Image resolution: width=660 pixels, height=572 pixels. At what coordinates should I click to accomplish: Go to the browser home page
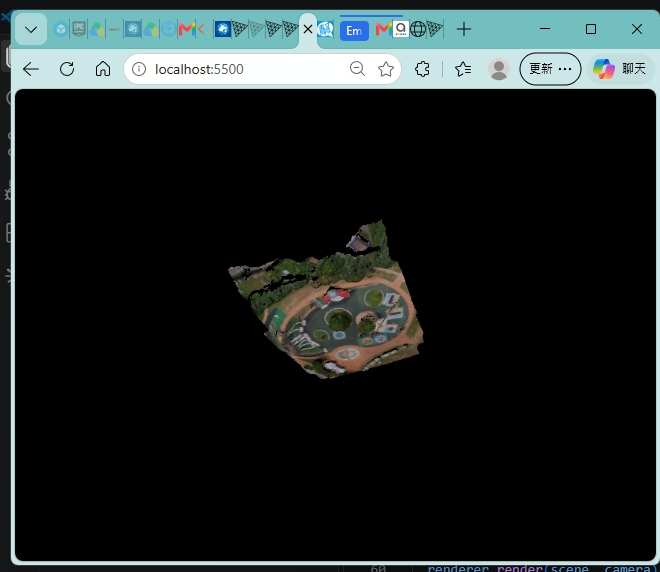coord(103,69)
